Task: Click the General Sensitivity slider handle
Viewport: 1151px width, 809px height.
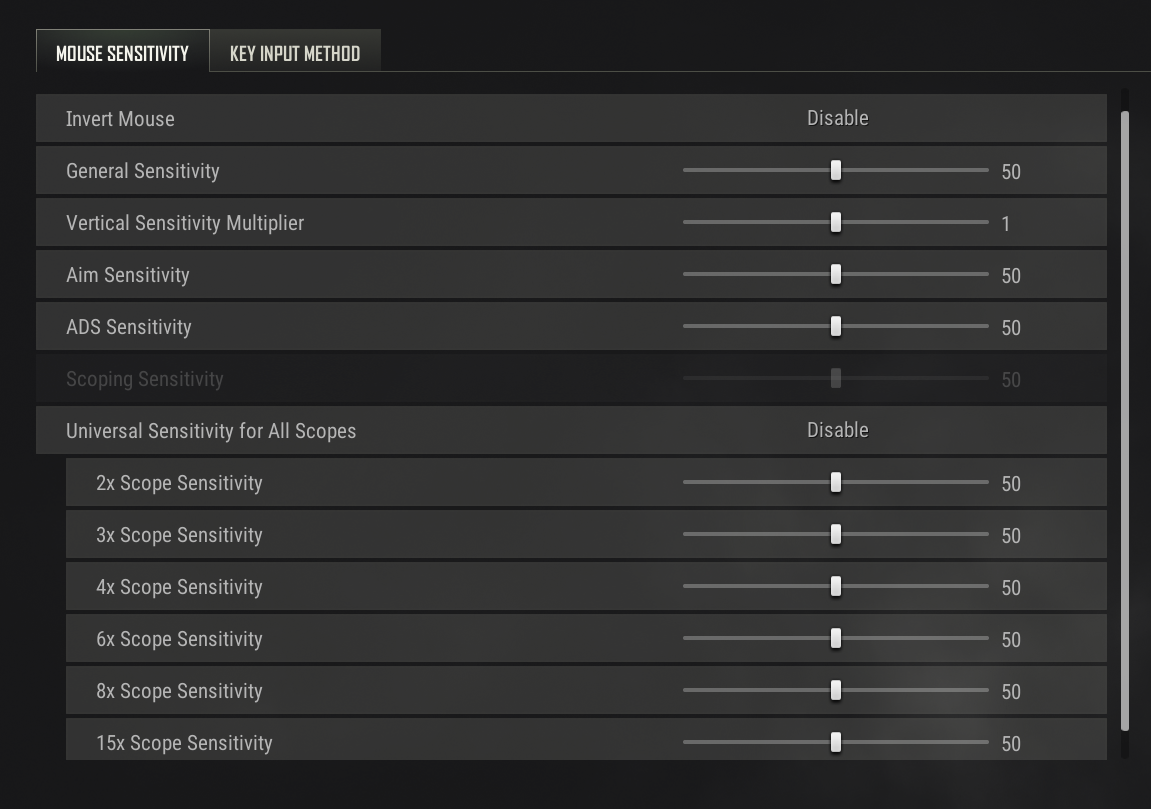Action: click(836, 171)
